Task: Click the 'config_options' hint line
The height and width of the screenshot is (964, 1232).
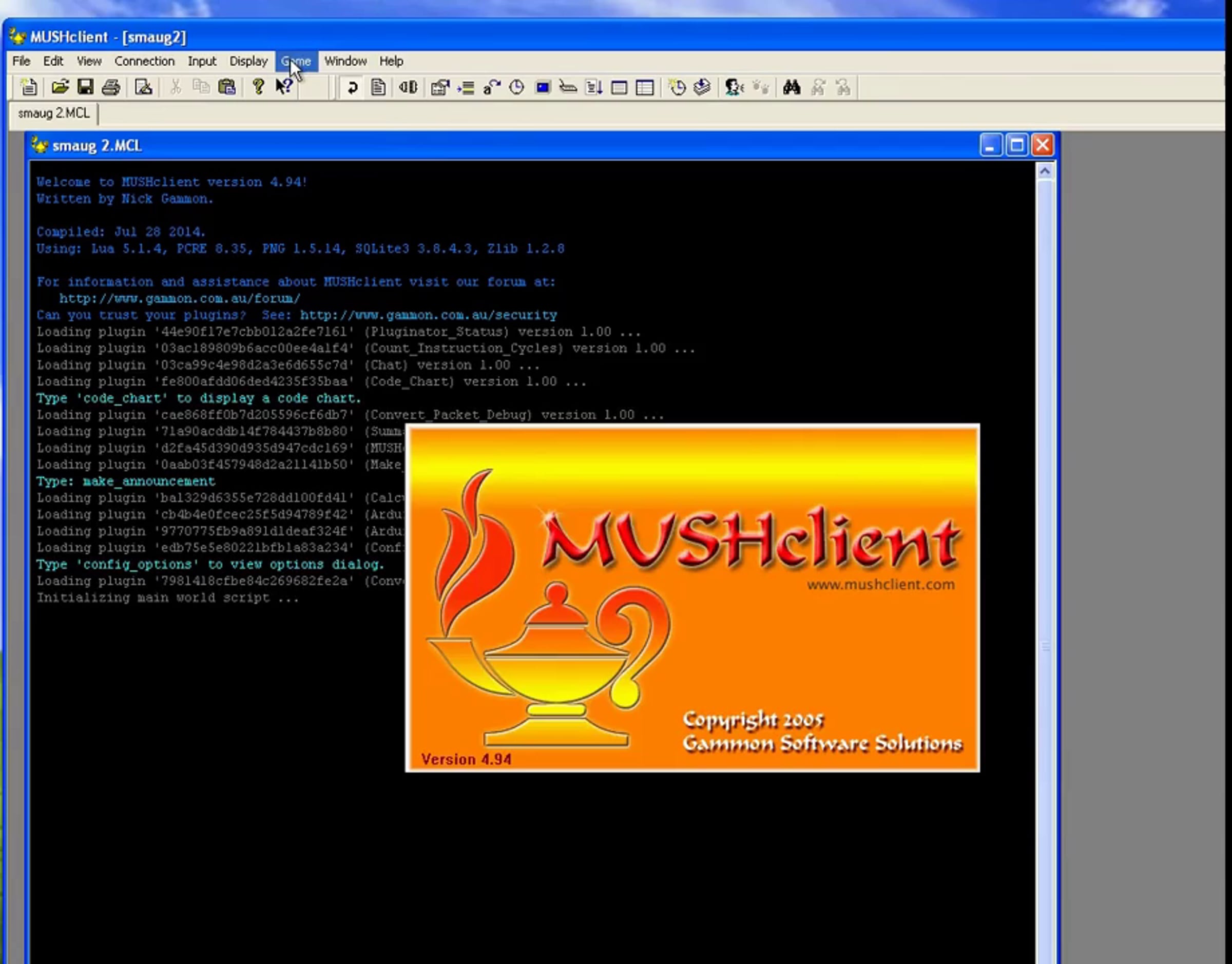Action: [210, 565]
